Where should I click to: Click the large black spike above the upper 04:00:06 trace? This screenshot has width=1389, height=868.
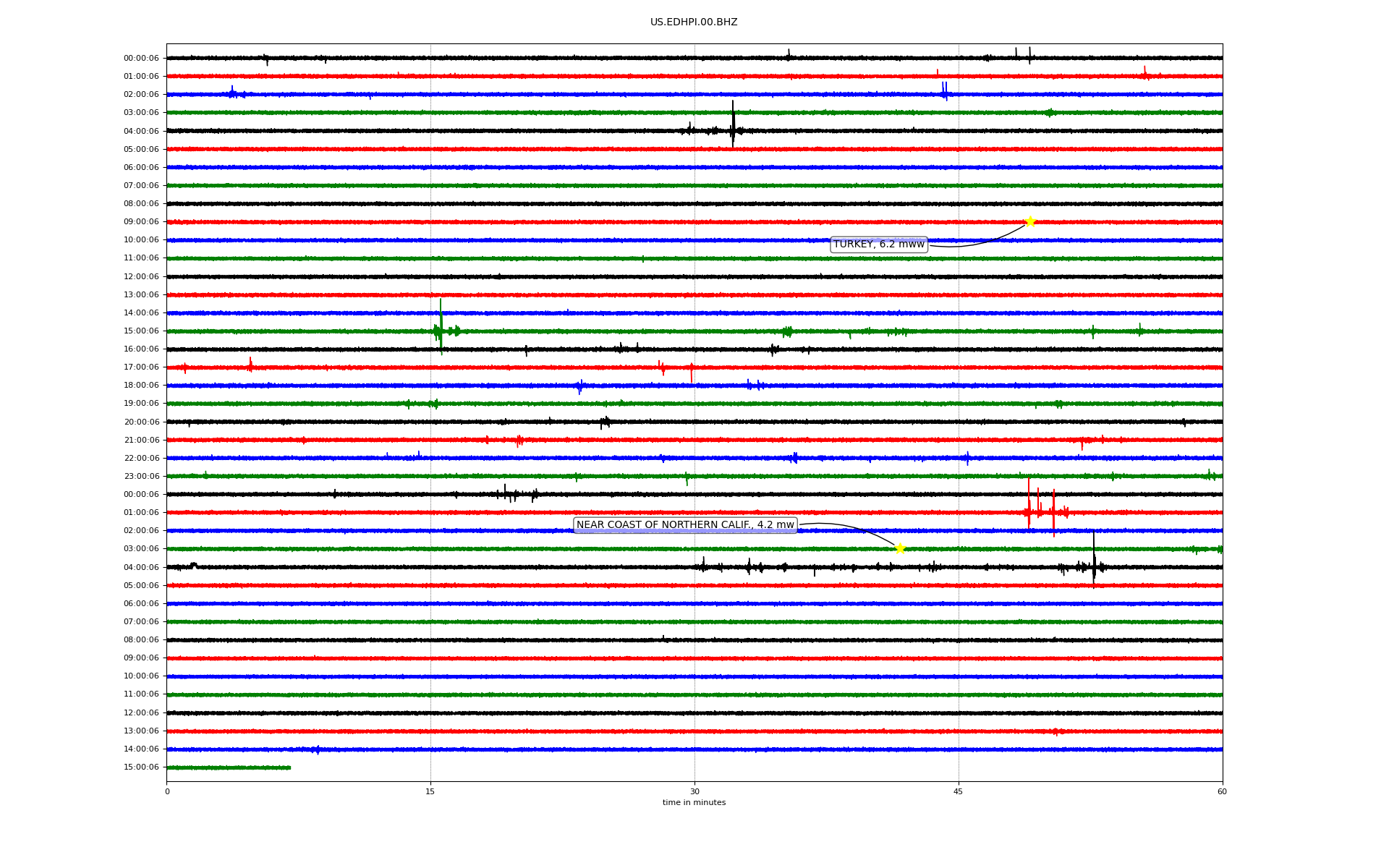click(733, 124)
